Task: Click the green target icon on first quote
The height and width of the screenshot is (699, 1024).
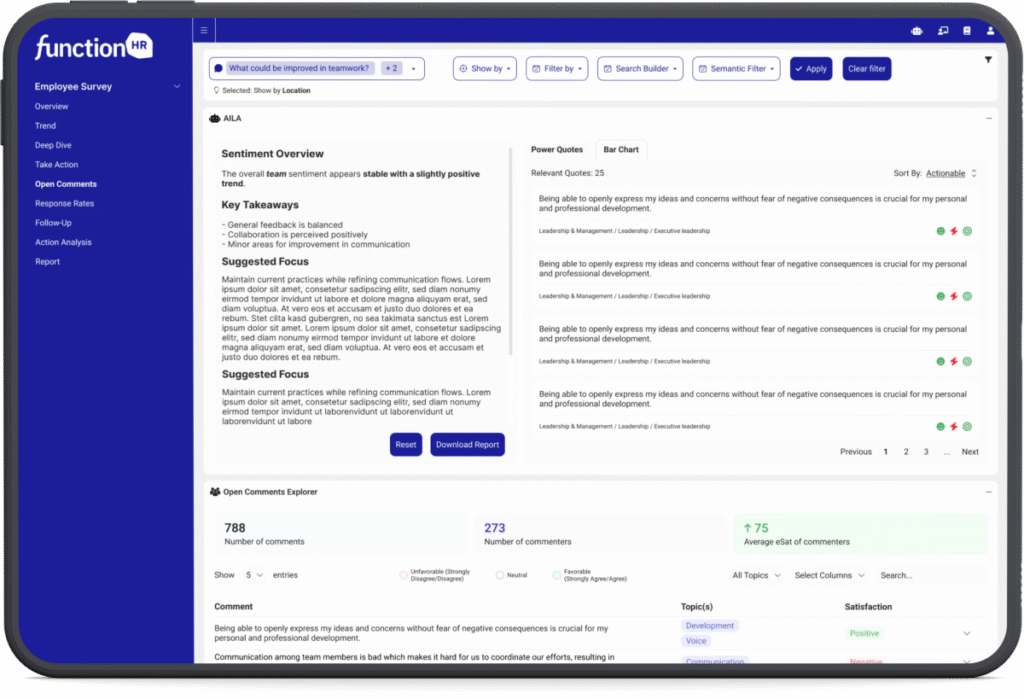Action: [x=967, y=231]
